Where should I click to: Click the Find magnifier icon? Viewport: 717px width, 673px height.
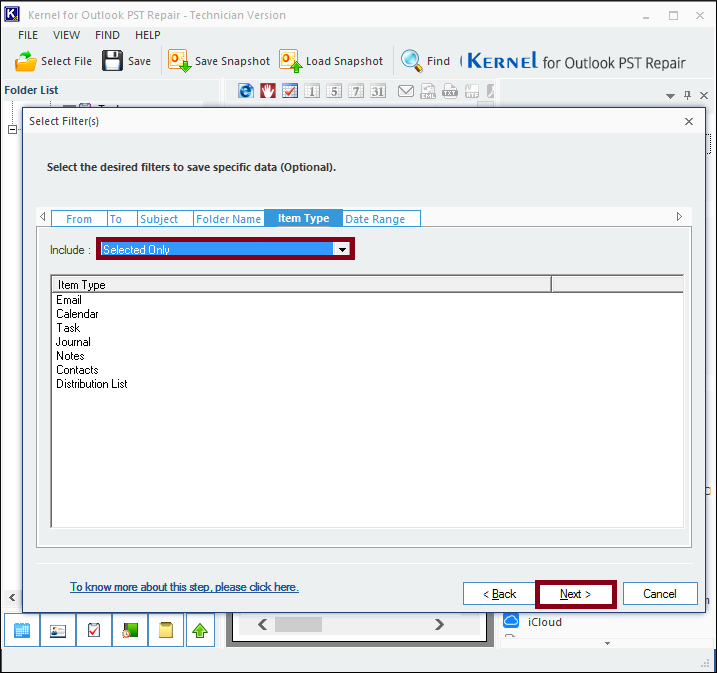[x=411, y=61]
